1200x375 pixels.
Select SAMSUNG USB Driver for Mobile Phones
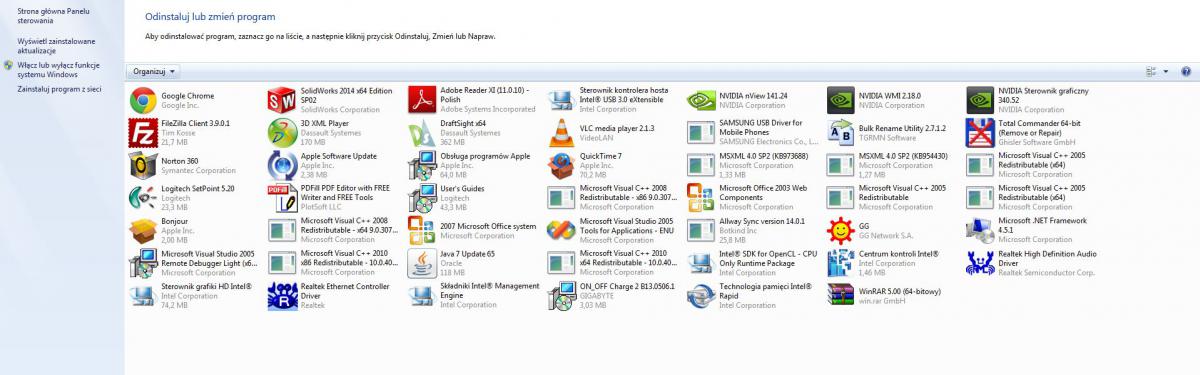[752, 132]
